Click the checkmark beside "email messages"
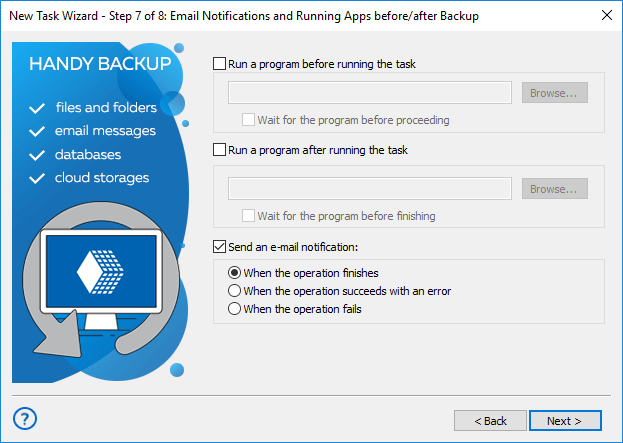 point(38,131)
